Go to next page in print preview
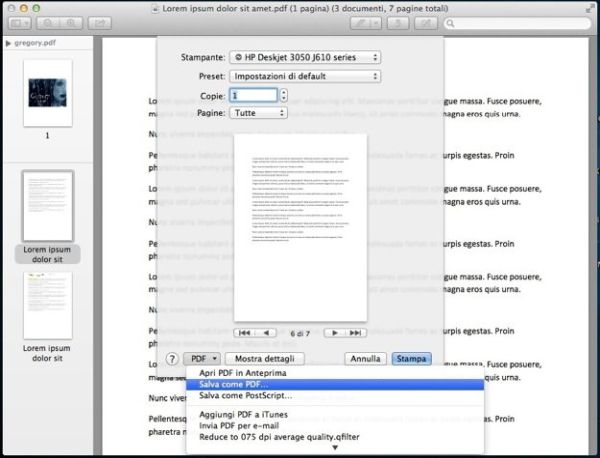Image resolution: width=600 pixels, height=458 pixels. click(x=335, y=332)
